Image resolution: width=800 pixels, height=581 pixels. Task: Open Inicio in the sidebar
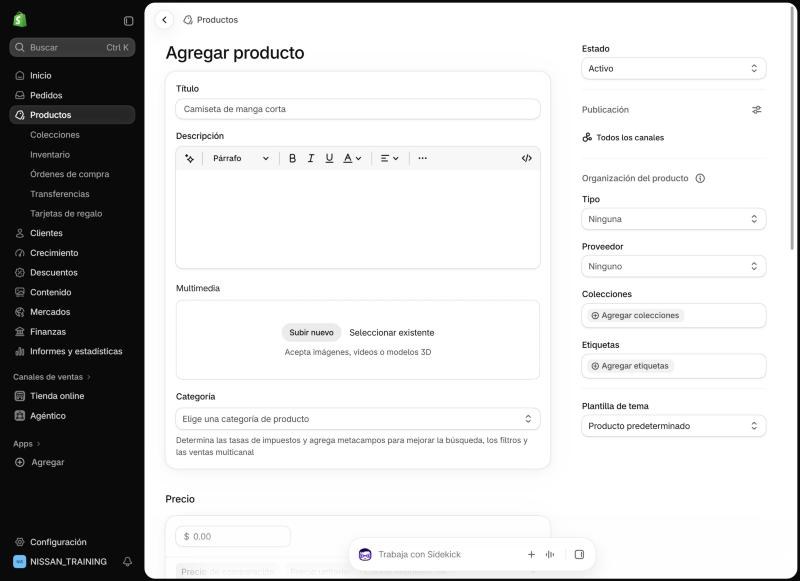pyautogui.click(x=72, y=75)
